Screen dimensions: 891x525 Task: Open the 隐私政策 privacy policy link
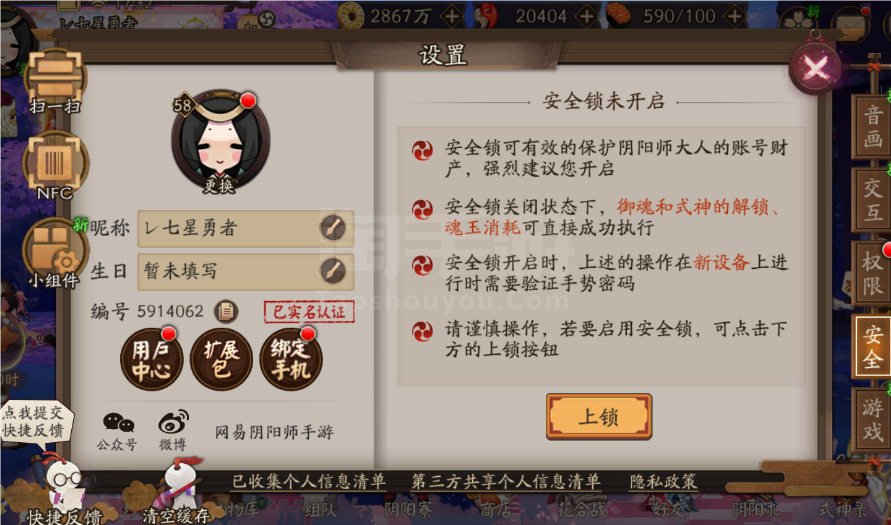click(x=663, y=482)
